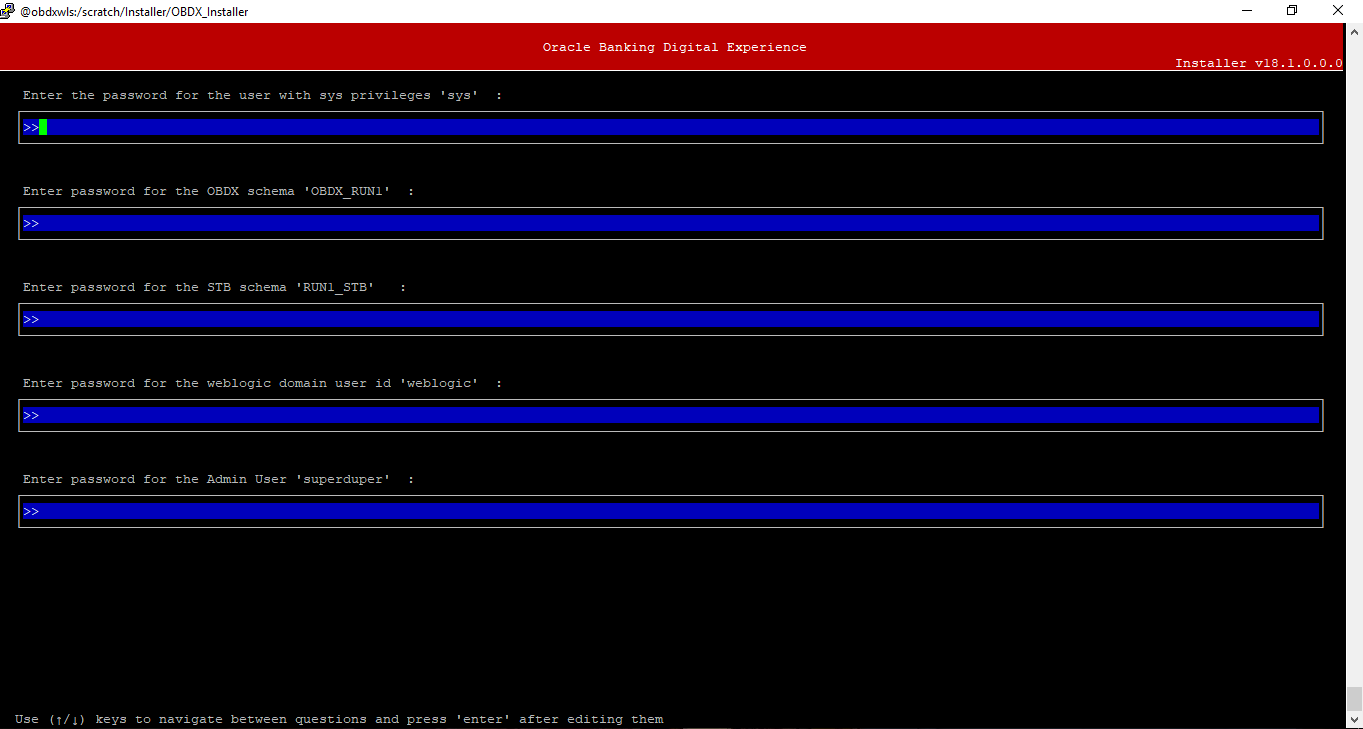Click the 'Enter the password for the user with sys privileges' prompt
Viewport: 1363px width, 729px height.
point(262,95)
